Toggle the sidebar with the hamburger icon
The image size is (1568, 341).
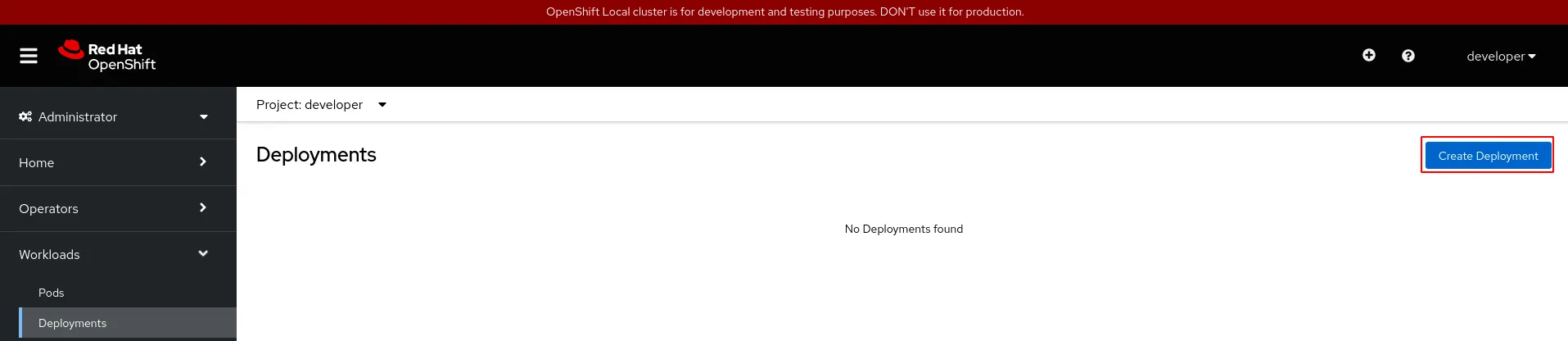(x=29, y=56)
